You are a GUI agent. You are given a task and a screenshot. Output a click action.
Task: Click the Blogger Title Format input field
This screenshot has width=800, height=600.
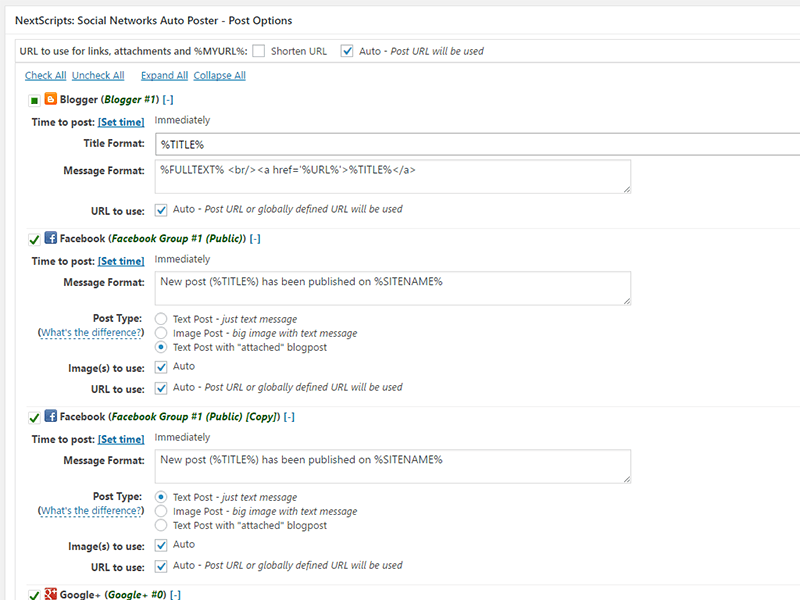[477, 144]
